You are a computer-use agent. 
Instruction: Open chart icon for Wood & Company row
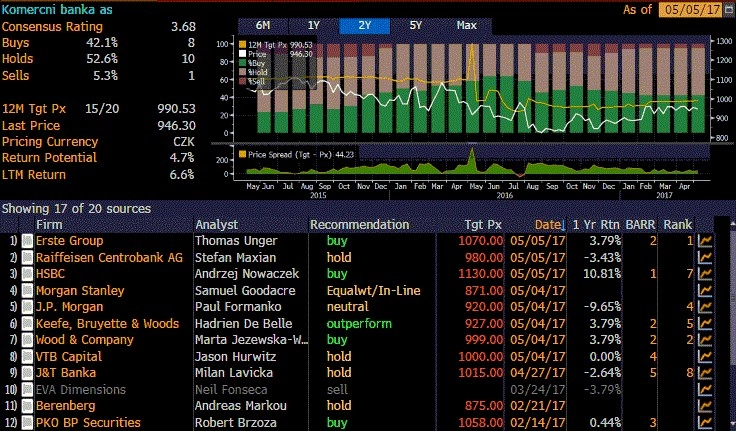coord(705,340)
